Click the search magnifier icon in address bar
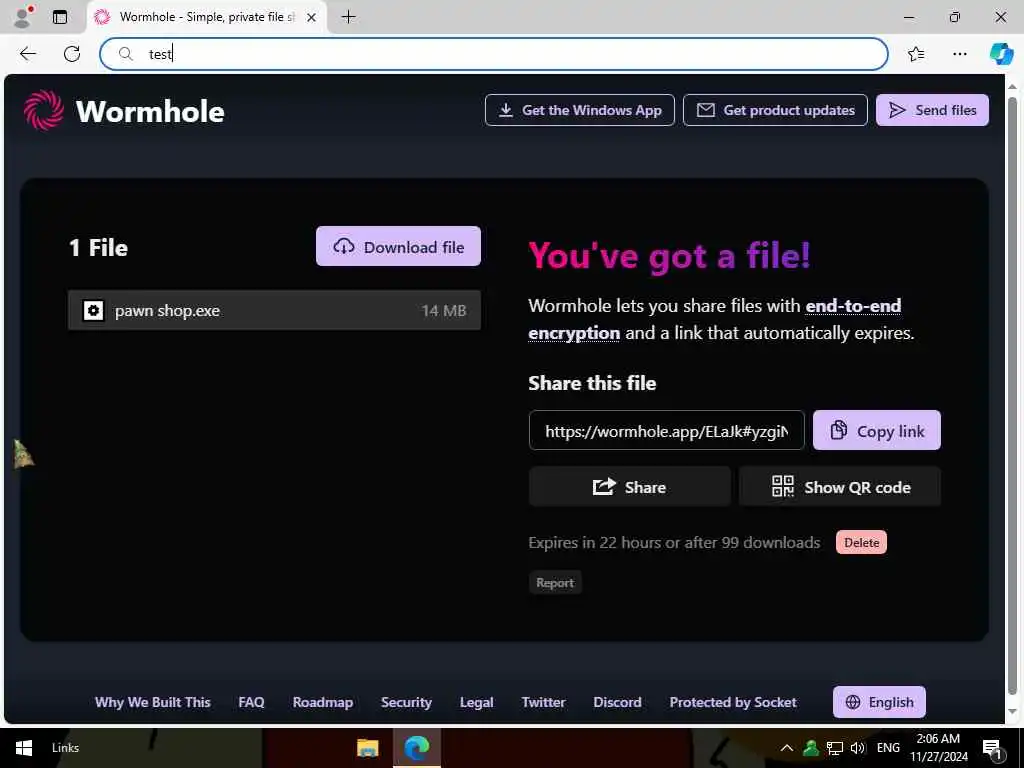 point(125,54)
